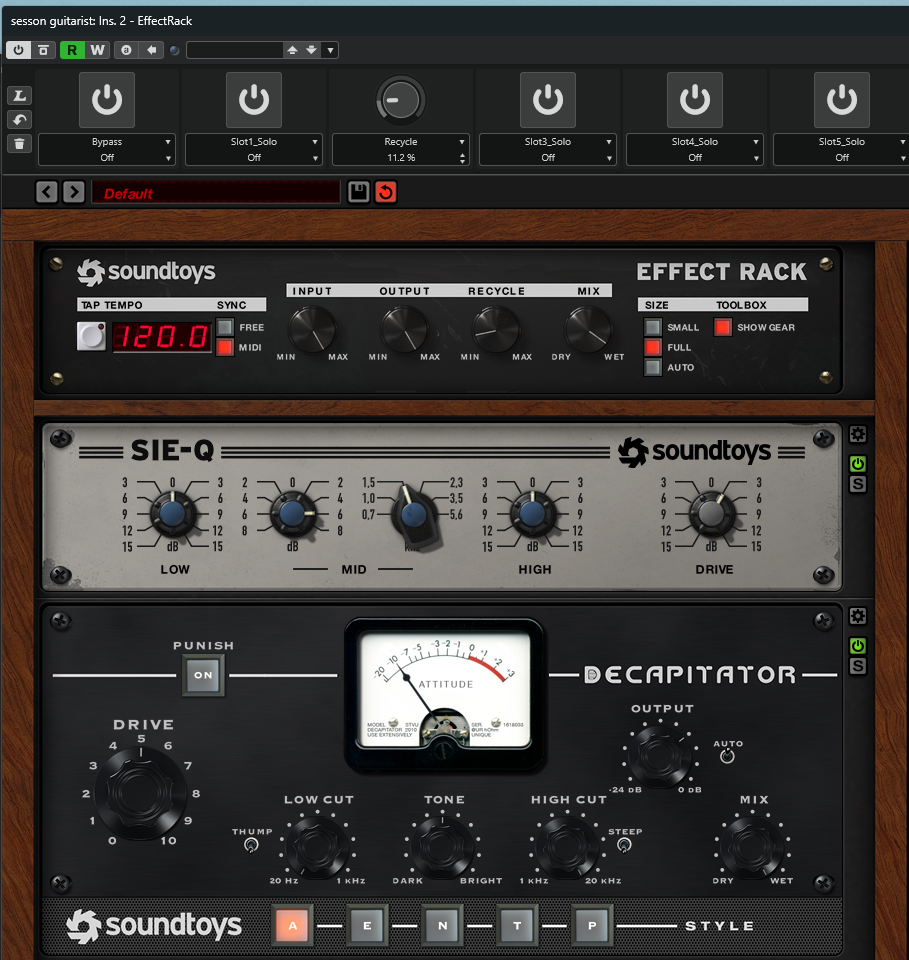Click the Default preset name display
Image resolution: width=909 pixels, height=960 pixels.
tap(215, 192)
